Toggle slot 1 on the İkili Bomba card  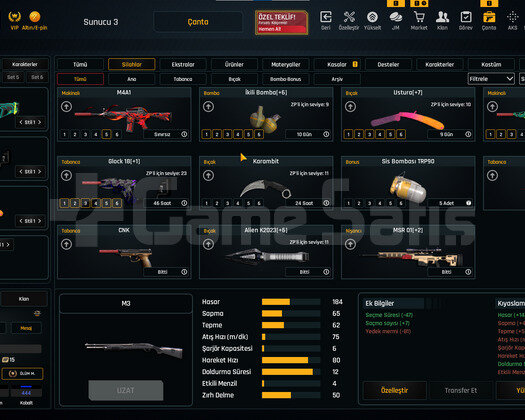206,134
